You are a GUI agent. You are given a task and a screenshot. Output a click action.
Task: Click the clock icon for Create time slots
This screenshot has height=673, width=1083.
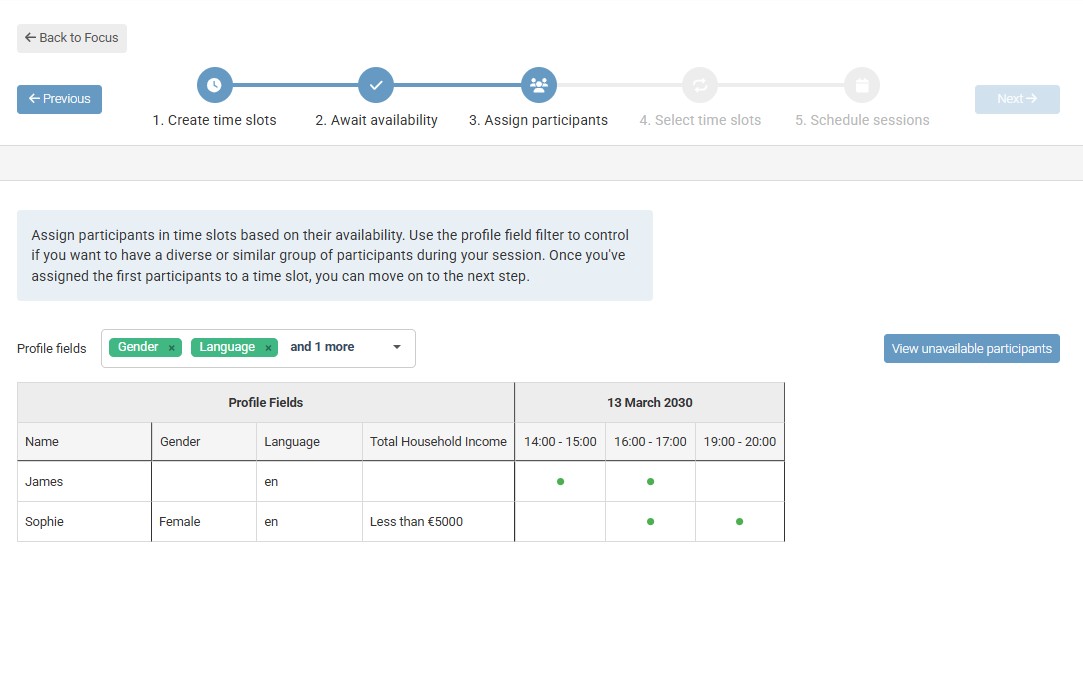tap(214, 85)
